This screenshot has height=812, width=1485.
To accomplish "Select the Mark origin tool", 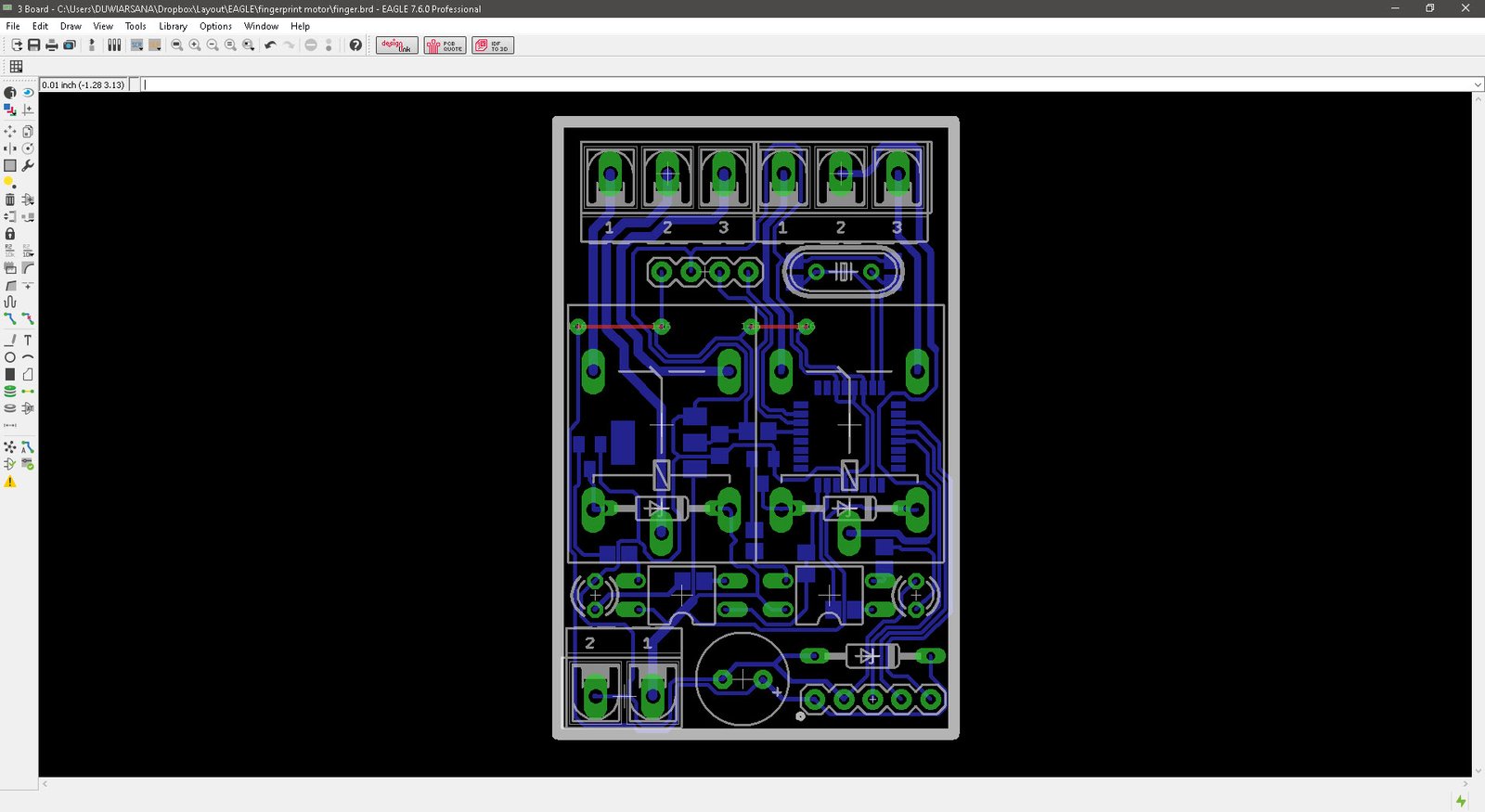I will click(x=28, y=110).
